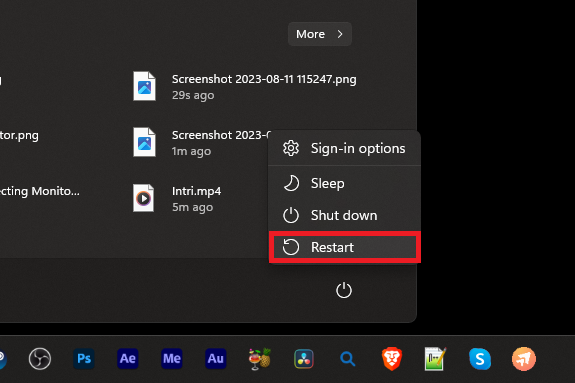Open the orange paper plane app icon

click(524, 358)
